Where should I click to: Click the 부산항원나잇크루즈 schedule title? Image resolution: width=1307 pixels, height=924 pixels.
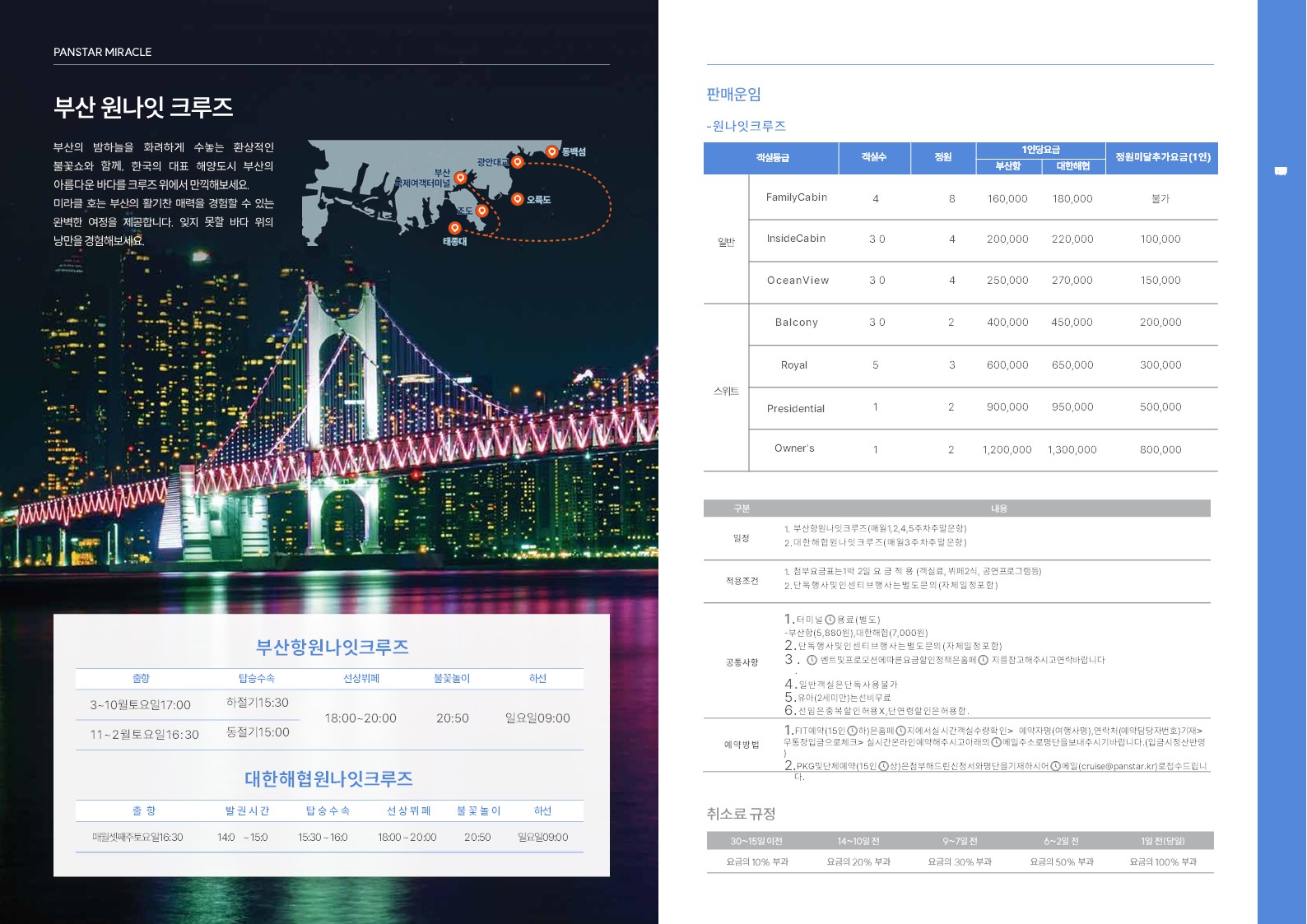(x=332, y=648)
